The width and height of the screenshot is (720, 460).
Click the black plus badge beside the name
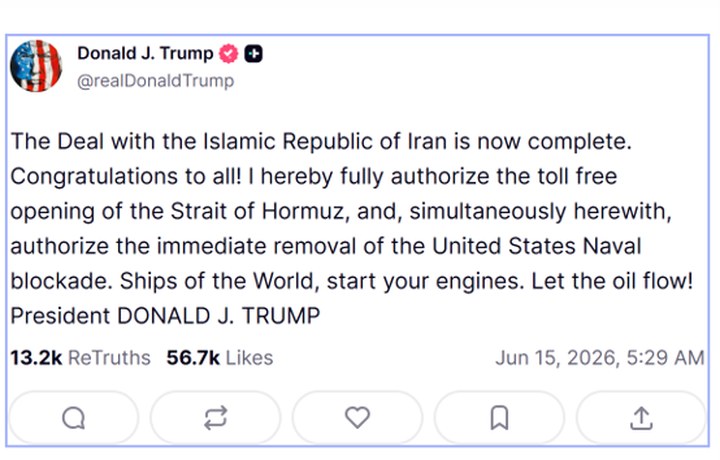point(253,54)
